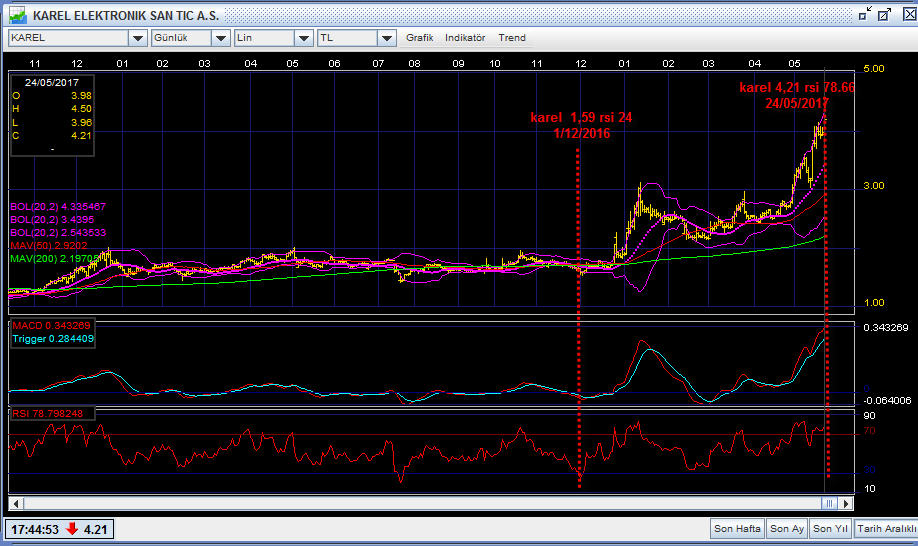The height and width of the screenshot is (546, 918).
Task: Close the KAREL chart window
Action: click(x=909, y=14)
